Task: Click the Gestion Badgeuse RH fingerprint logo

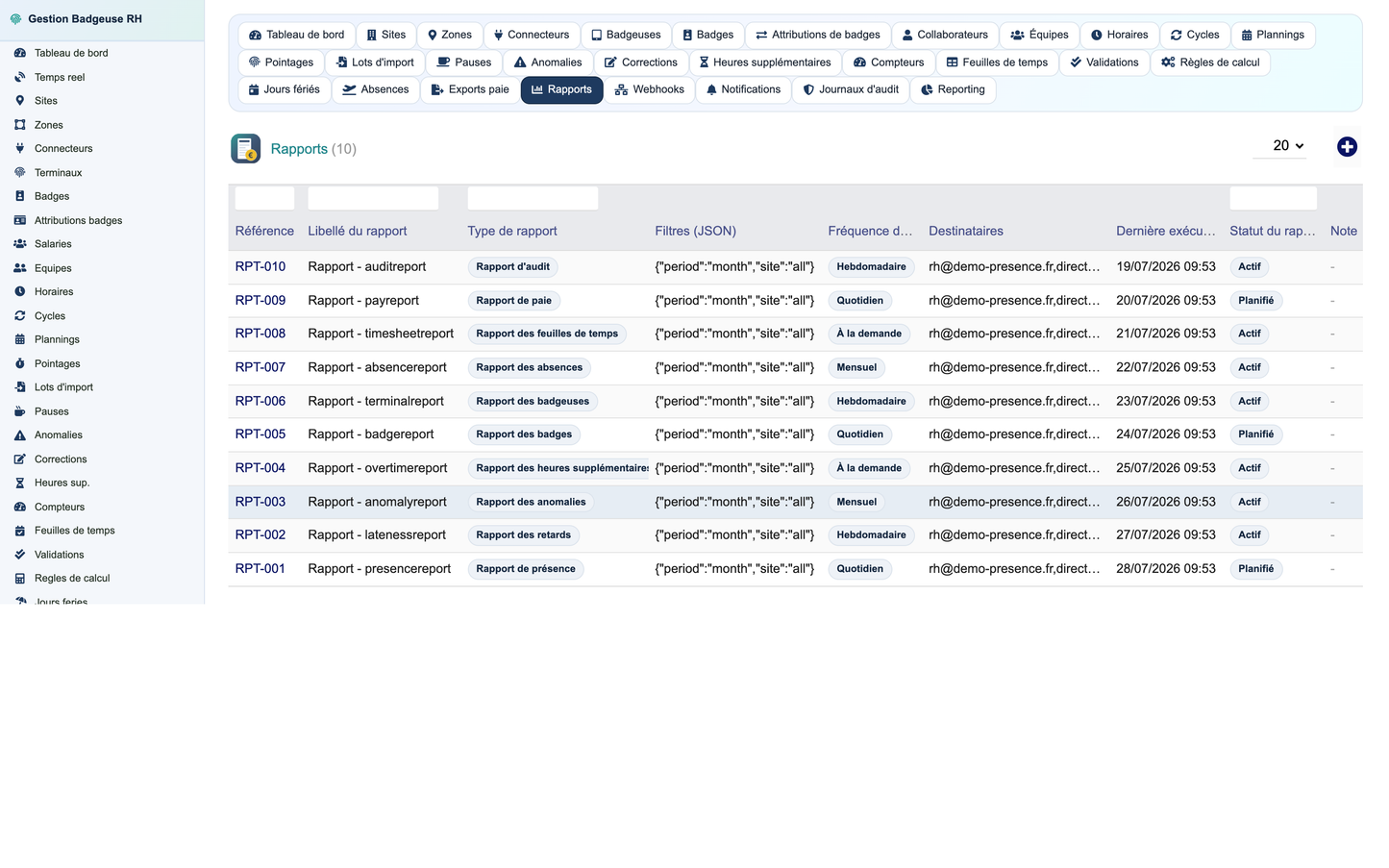Action: (x=15, y=18)
